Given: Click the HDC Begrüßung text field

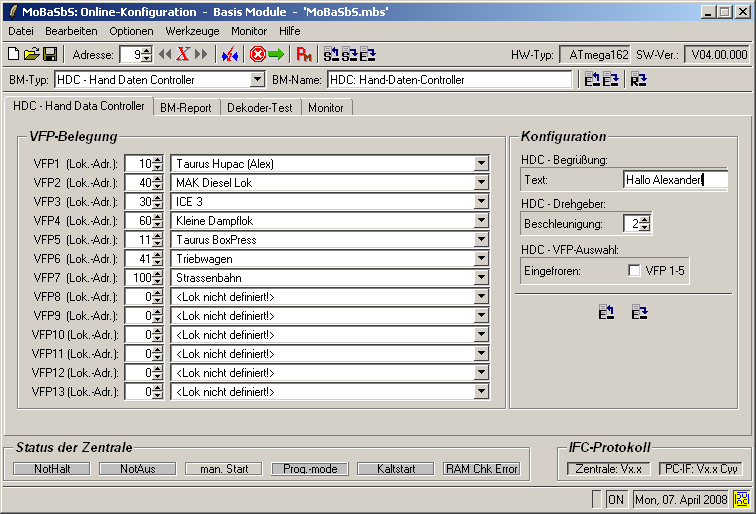Looking at the screenshot, I should coord(674,180).
